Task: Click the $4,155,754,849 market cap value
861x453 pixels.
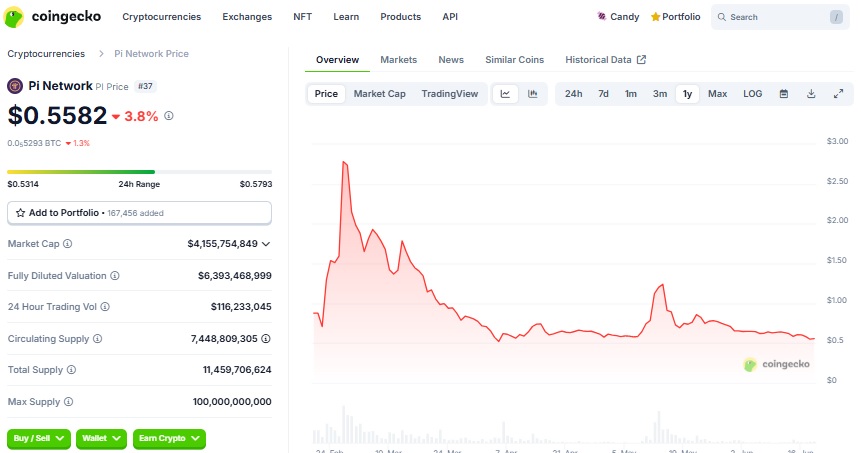Action: pyautogui.click(x=222, y=244)
